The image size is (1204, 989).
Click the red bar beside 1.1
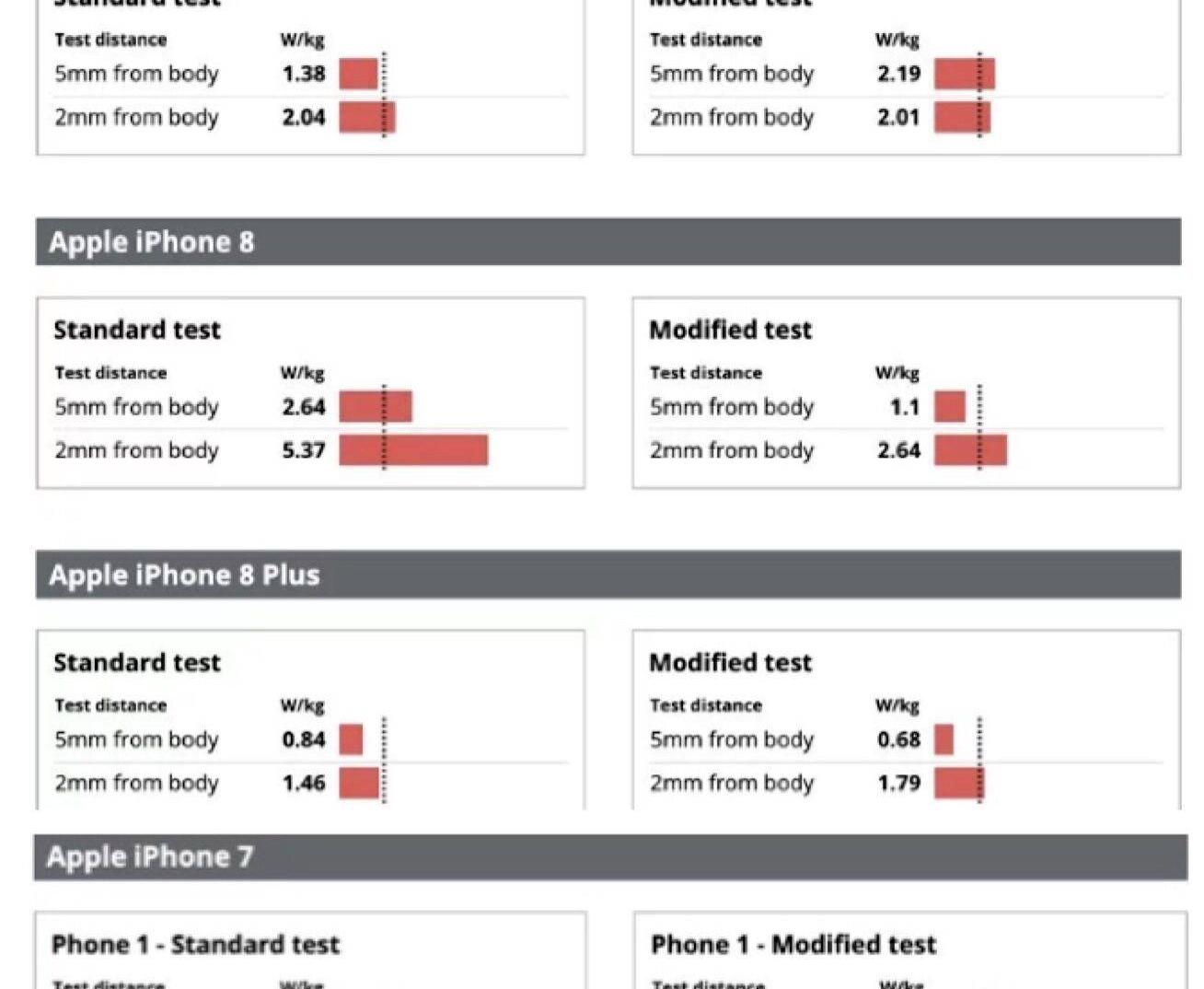[949, 407]
